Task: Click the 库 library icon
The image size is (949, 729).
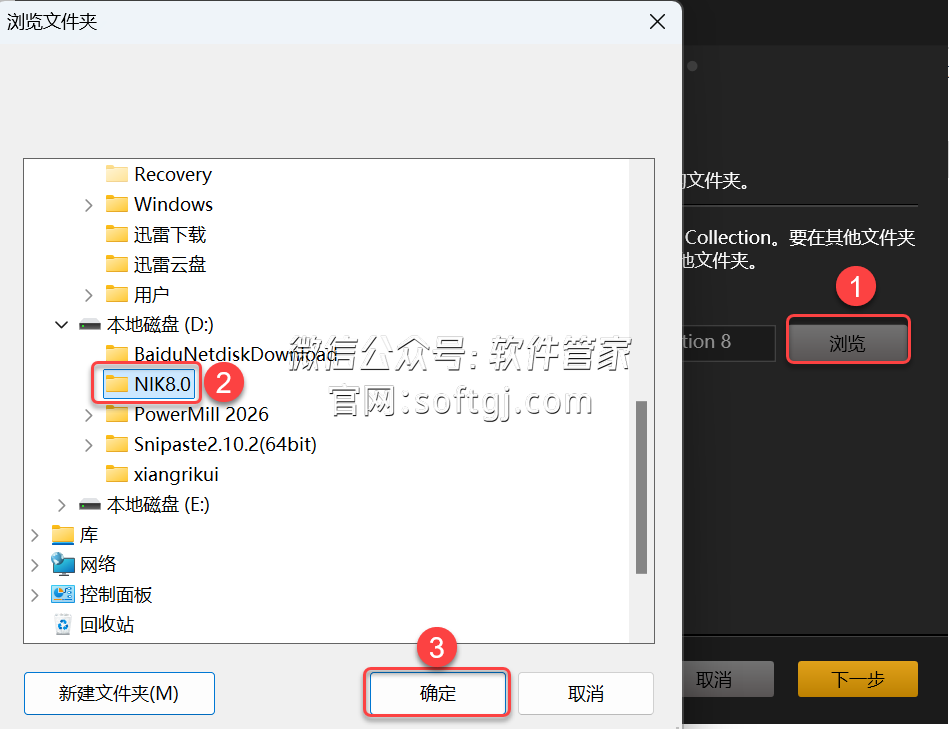Action: pos(62,535)
